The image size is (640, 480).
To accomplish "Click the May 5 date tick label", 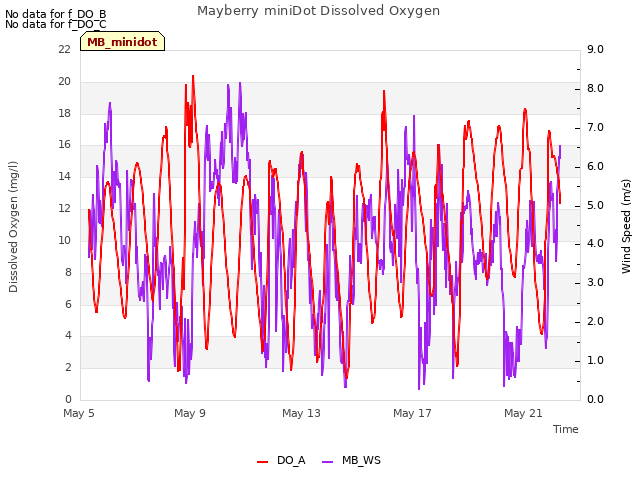I will point(79,413).
